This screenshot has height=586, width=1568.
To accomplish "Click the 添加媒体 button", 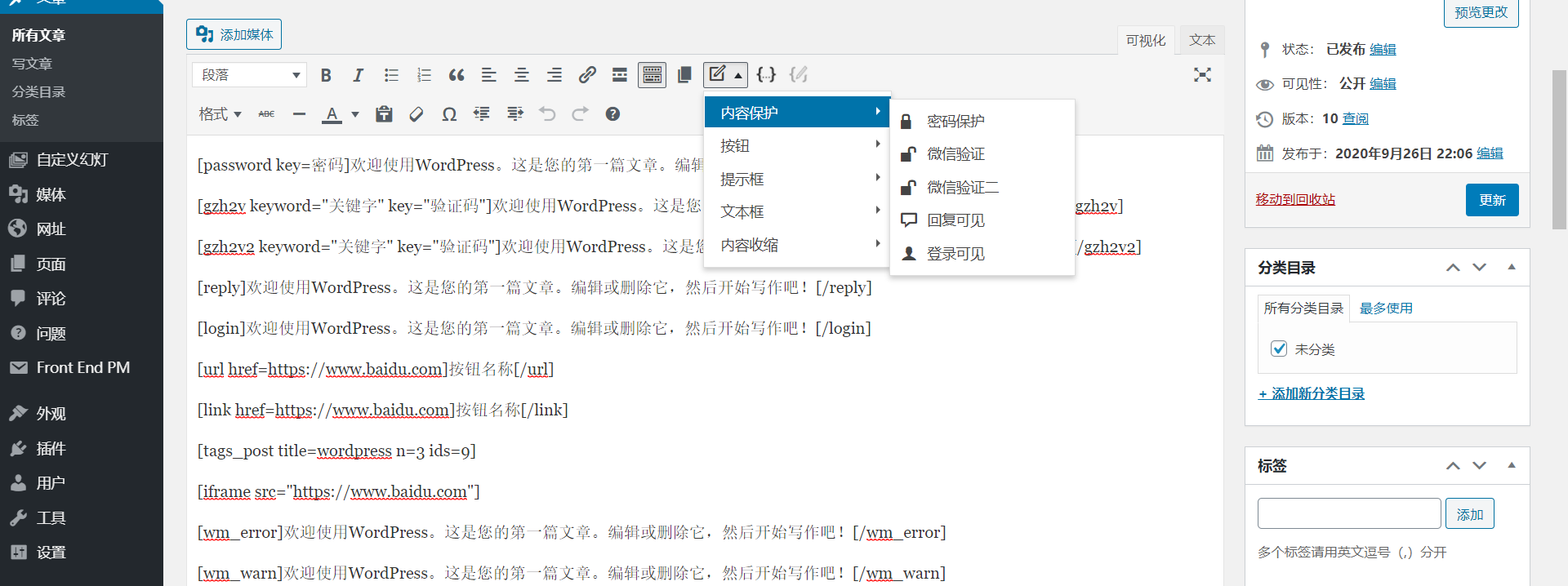I will 234,34.
